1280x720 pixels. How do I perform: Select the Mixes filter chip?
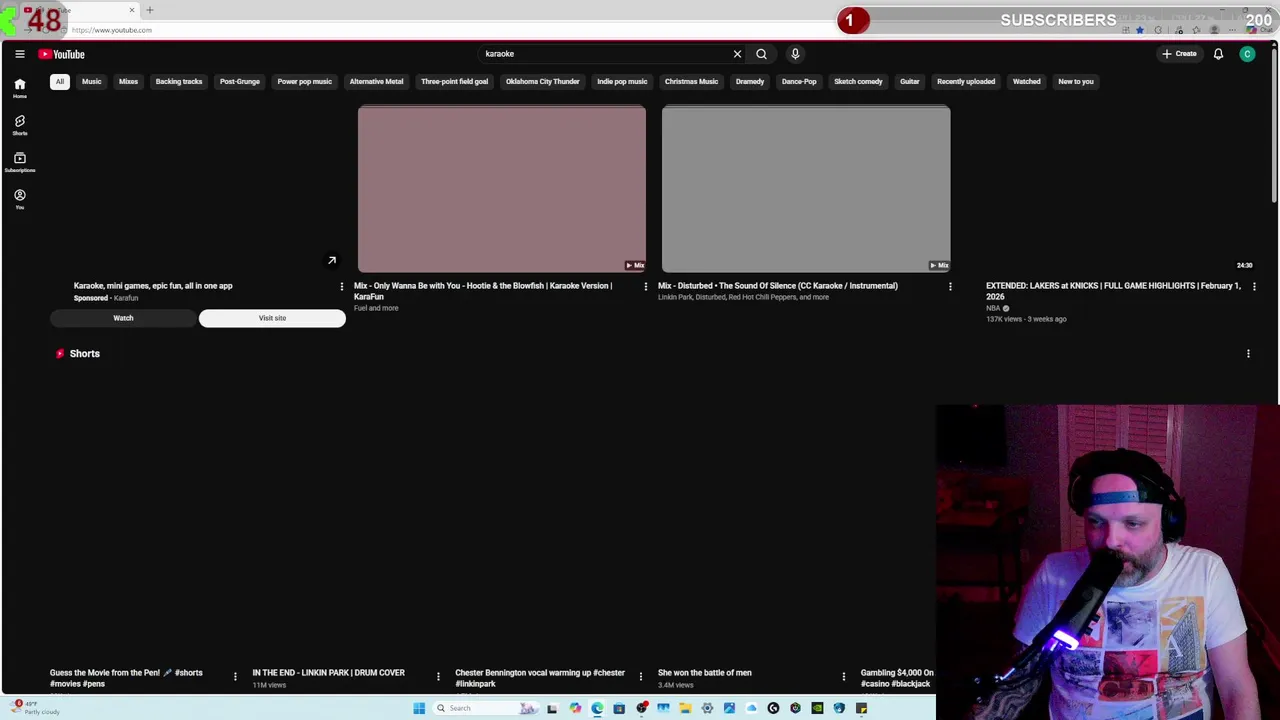128,82
